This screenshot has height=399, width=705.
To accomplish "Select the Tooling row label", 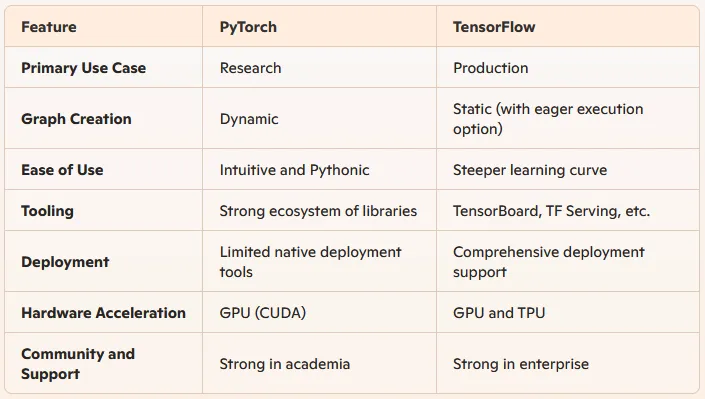I will [x=47, y=211].
